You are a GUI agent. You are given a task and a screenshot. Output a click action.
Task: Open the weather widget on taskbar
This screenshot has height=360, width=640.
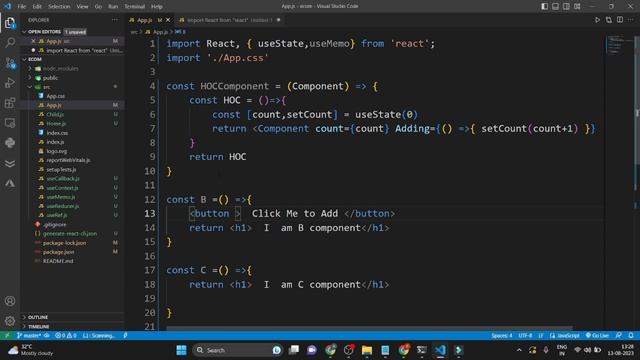point(31,350)
